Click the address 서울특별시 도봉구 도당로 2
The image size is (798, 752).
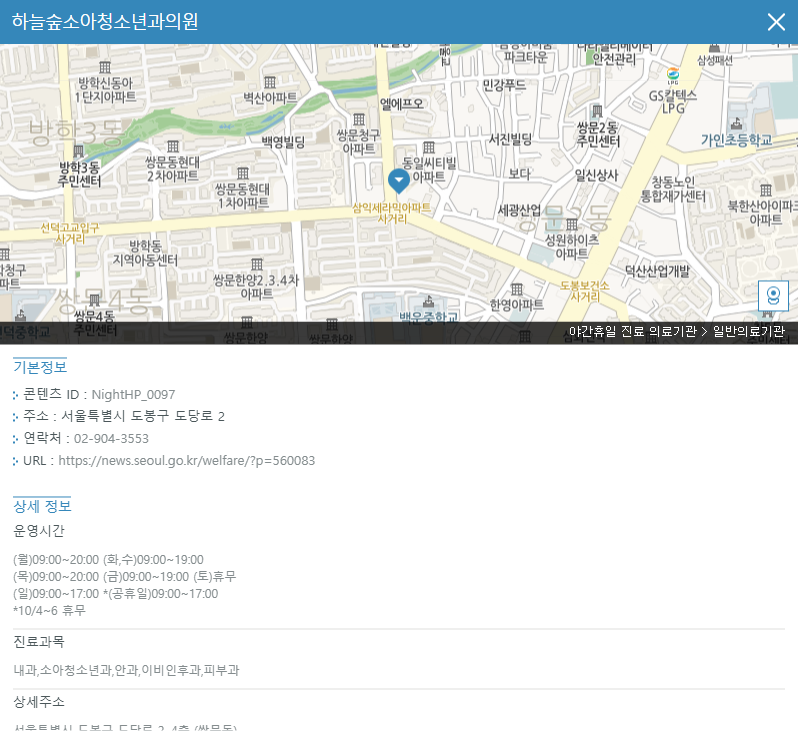(x=143, y=416)
